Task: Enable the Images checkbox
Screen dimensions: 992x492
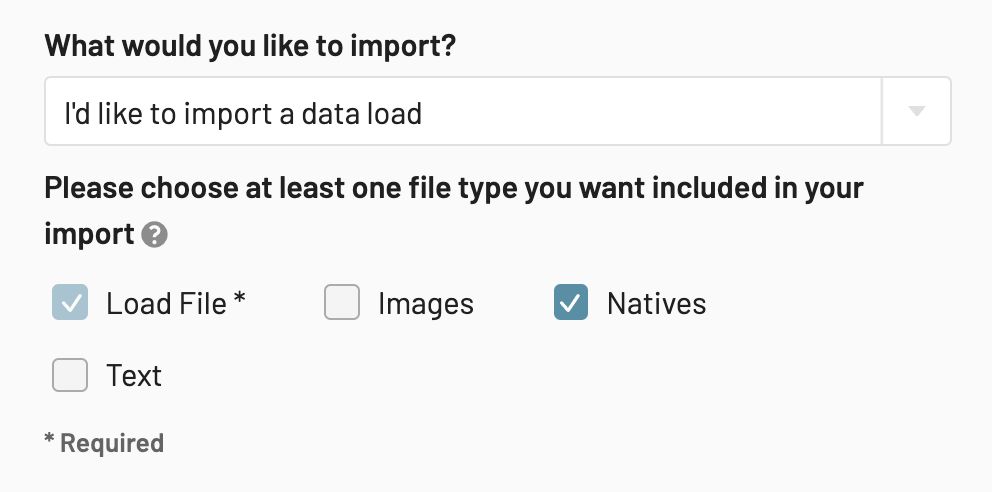Action: pos(342,302)
